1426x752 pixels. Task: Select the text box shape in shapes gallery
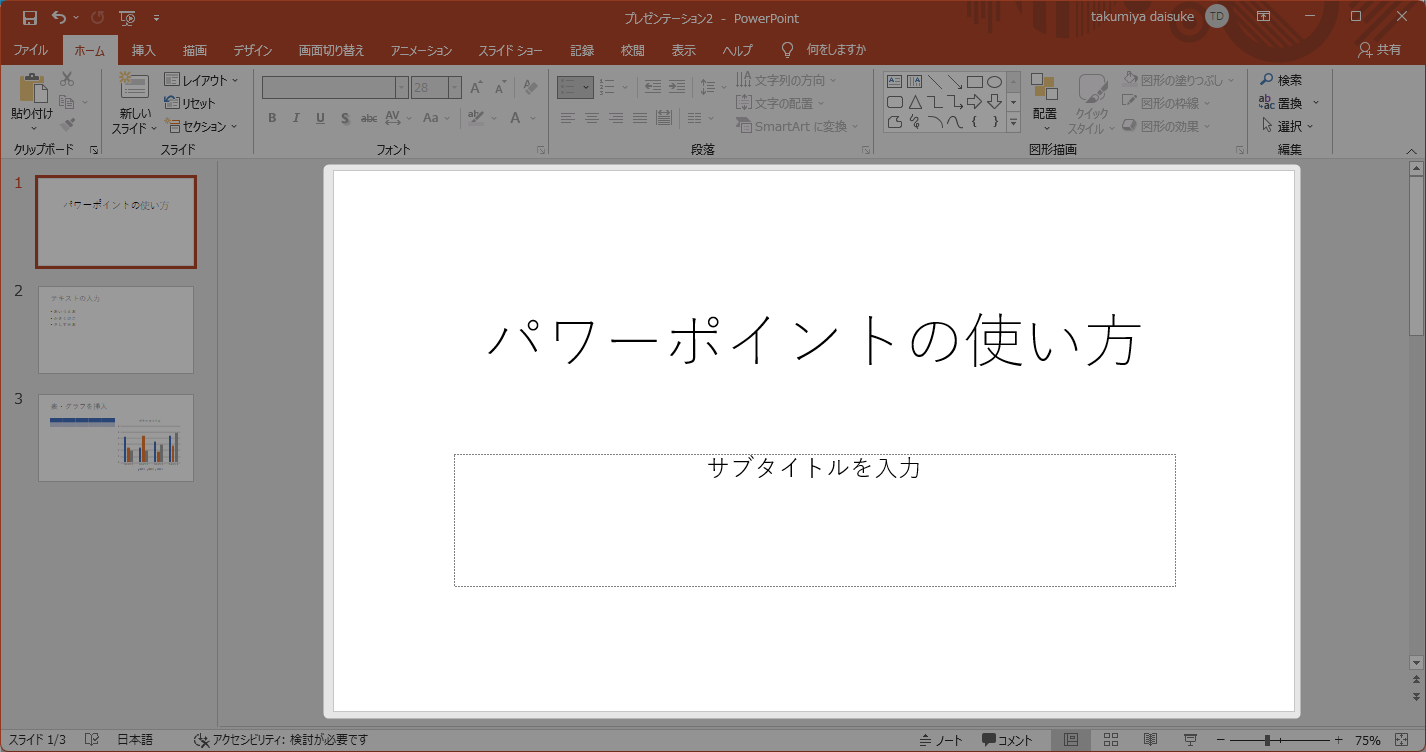(x=895, y=82)
